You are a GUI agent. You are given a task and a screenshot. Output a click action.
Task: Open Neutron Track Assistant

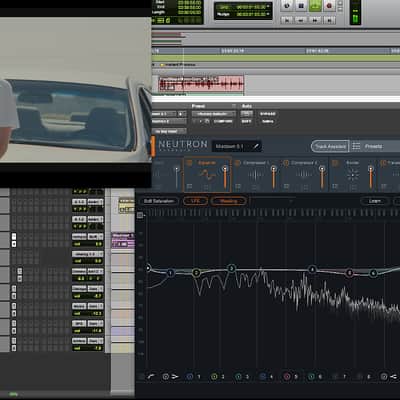point(330,146)
